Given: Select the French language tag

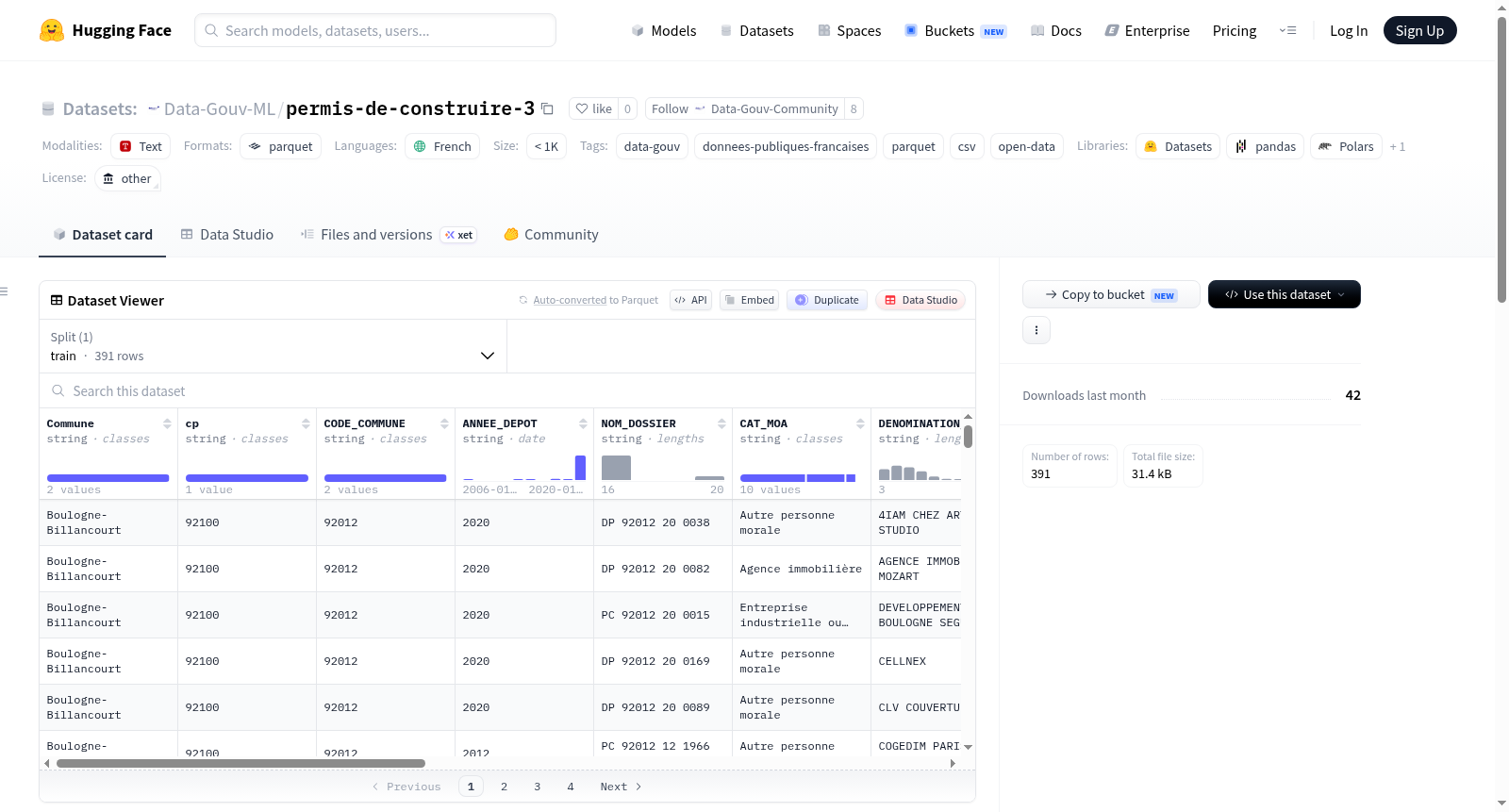Looking at the screenshot, I should pyautogui.click(x=442, y=146).
